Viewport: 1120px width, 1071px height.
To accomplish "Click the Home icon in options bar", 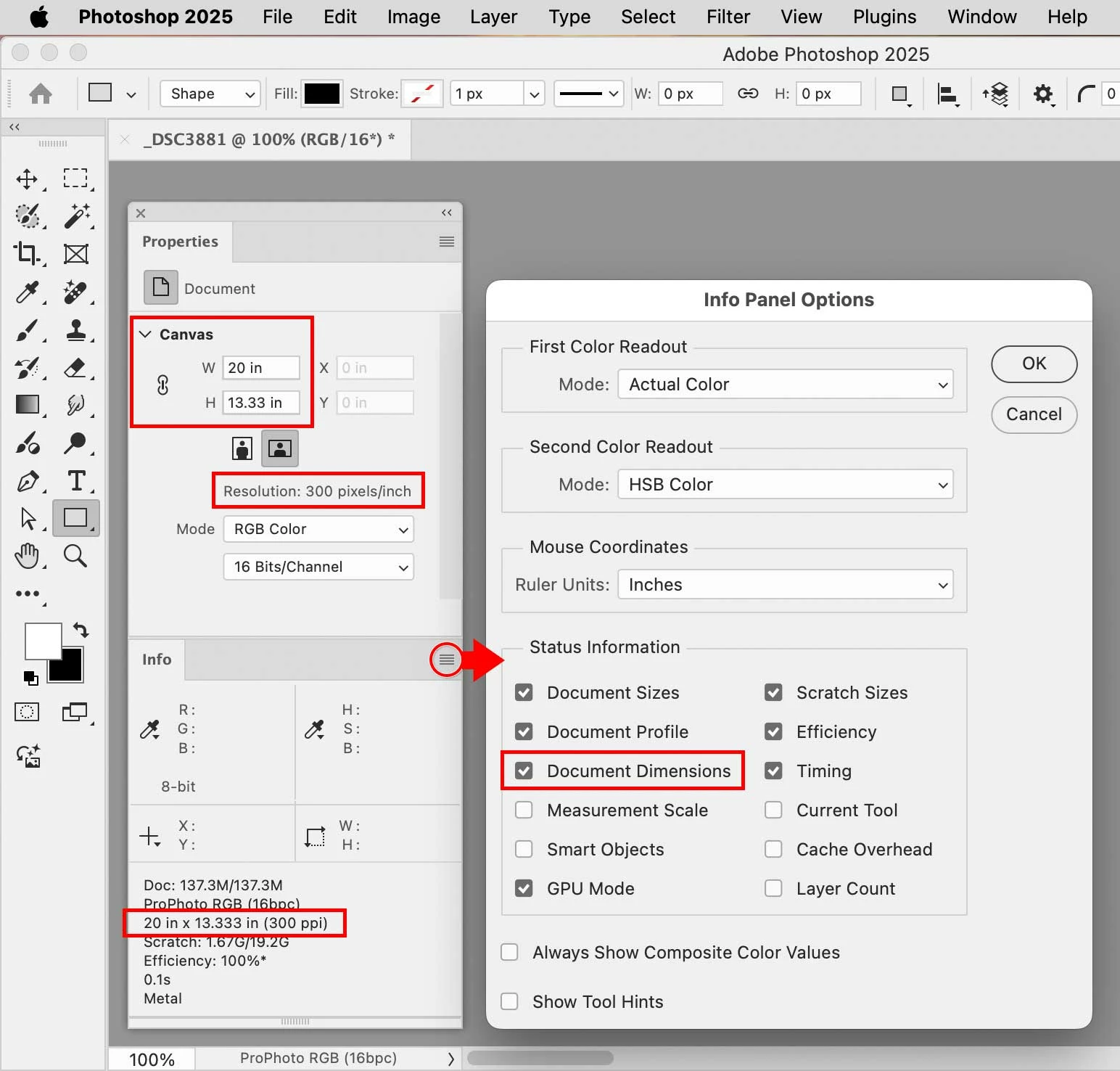I will pos(41,94).
